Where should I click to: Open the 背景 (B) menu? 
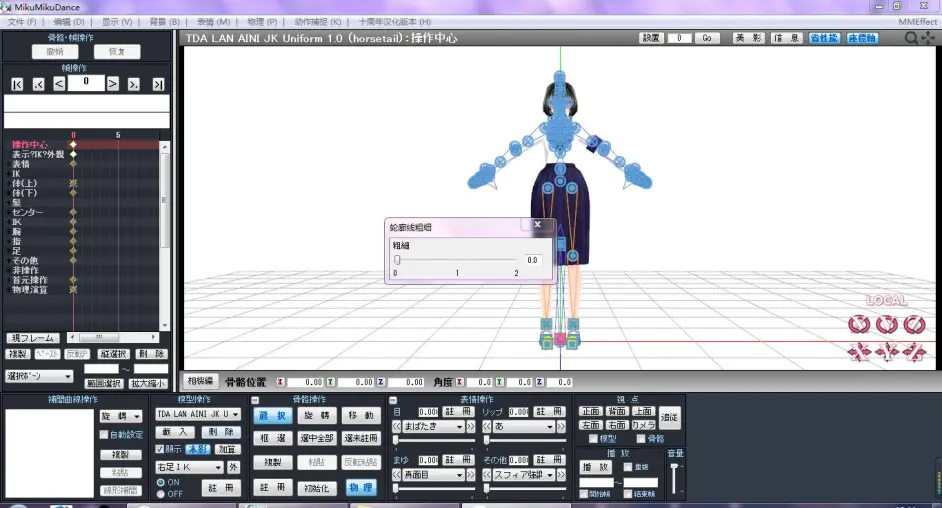(164, 22)
